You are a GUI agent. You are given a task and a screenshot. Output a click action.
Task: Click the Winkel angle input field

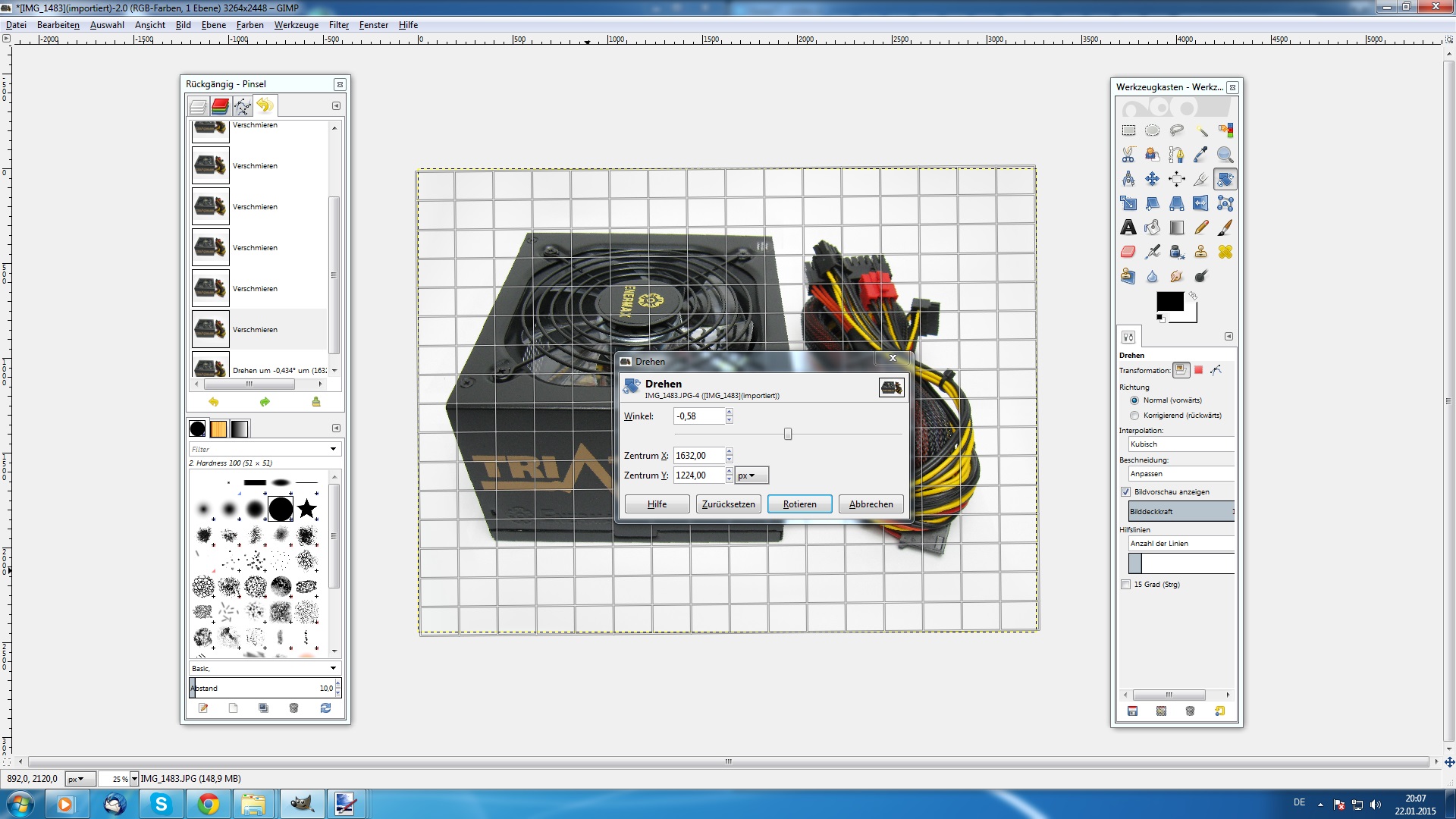[699, 416]
